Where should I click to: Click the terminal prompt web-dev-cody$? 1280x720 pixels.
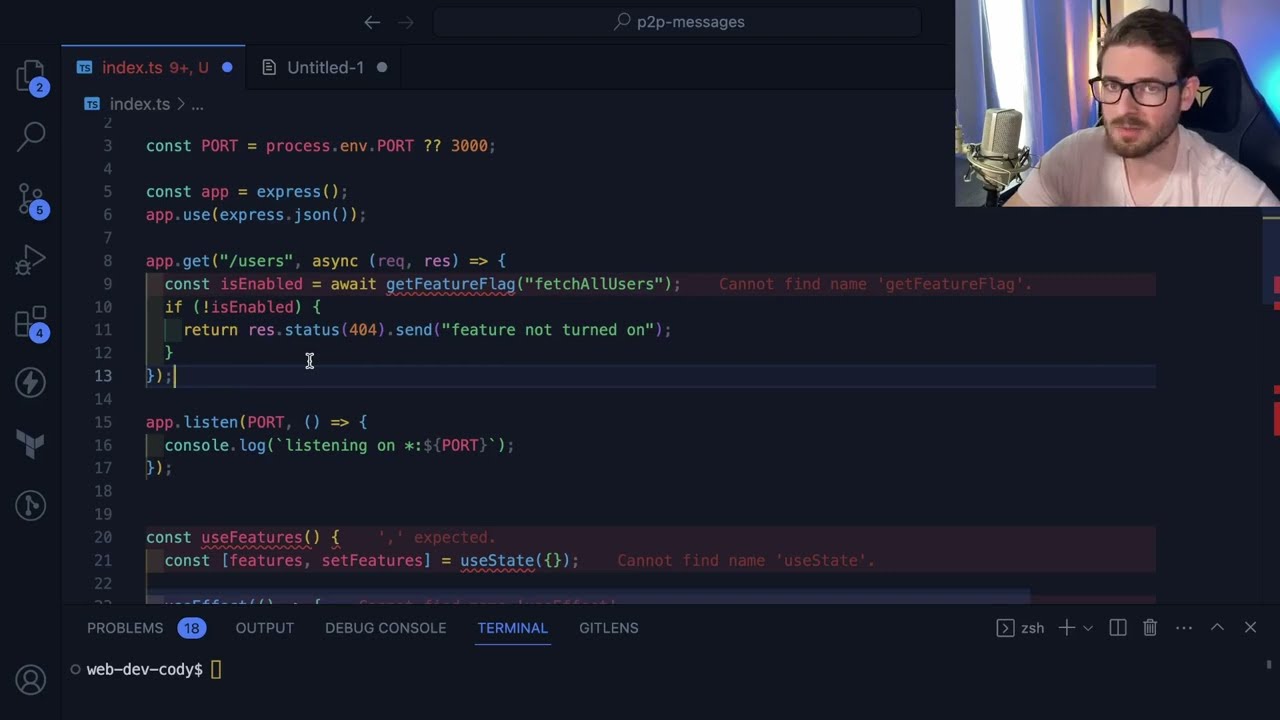[145, 670]
